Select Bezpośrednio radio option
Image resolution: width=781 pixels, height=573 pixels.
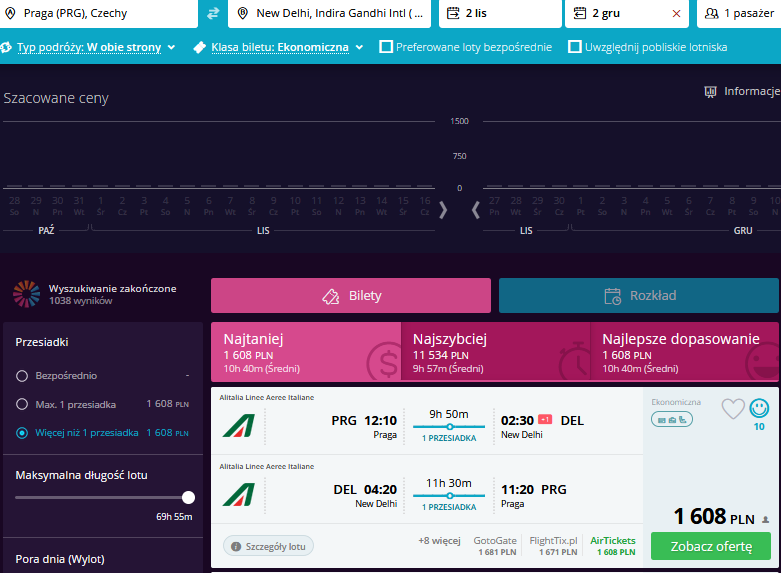tap(22, 376)
